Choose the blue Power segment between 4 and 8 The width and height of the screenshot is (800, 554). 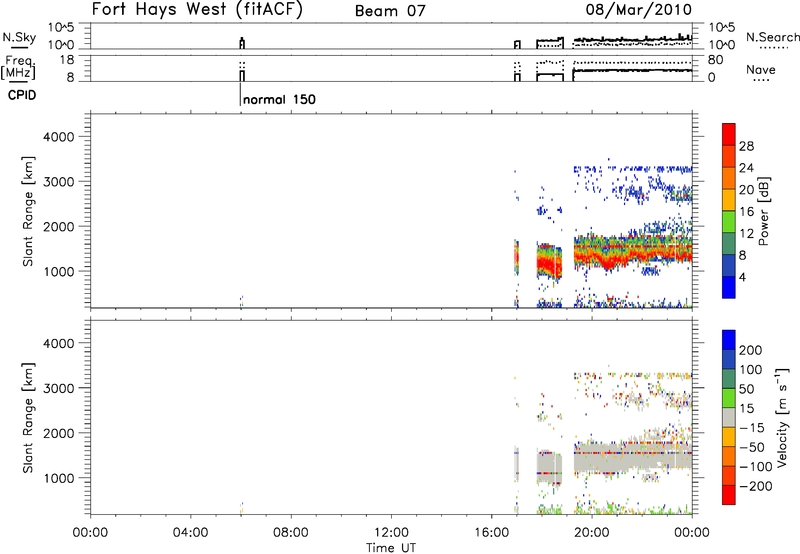729,265
